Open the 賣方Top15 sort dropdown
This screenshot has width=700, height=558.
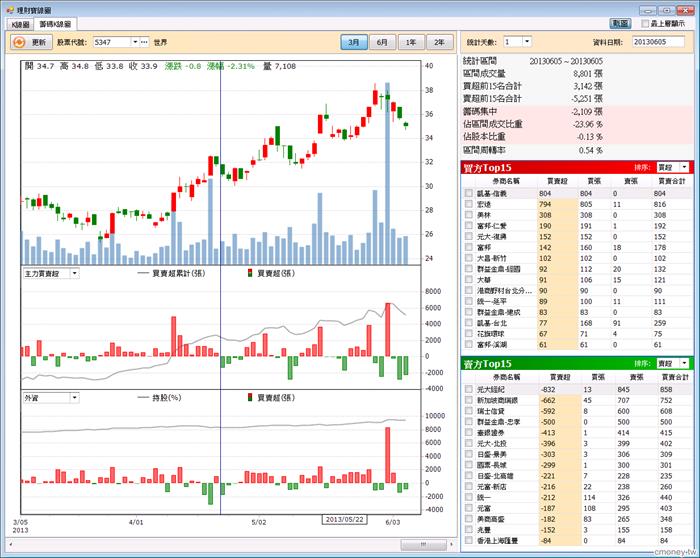pos(685,363)
